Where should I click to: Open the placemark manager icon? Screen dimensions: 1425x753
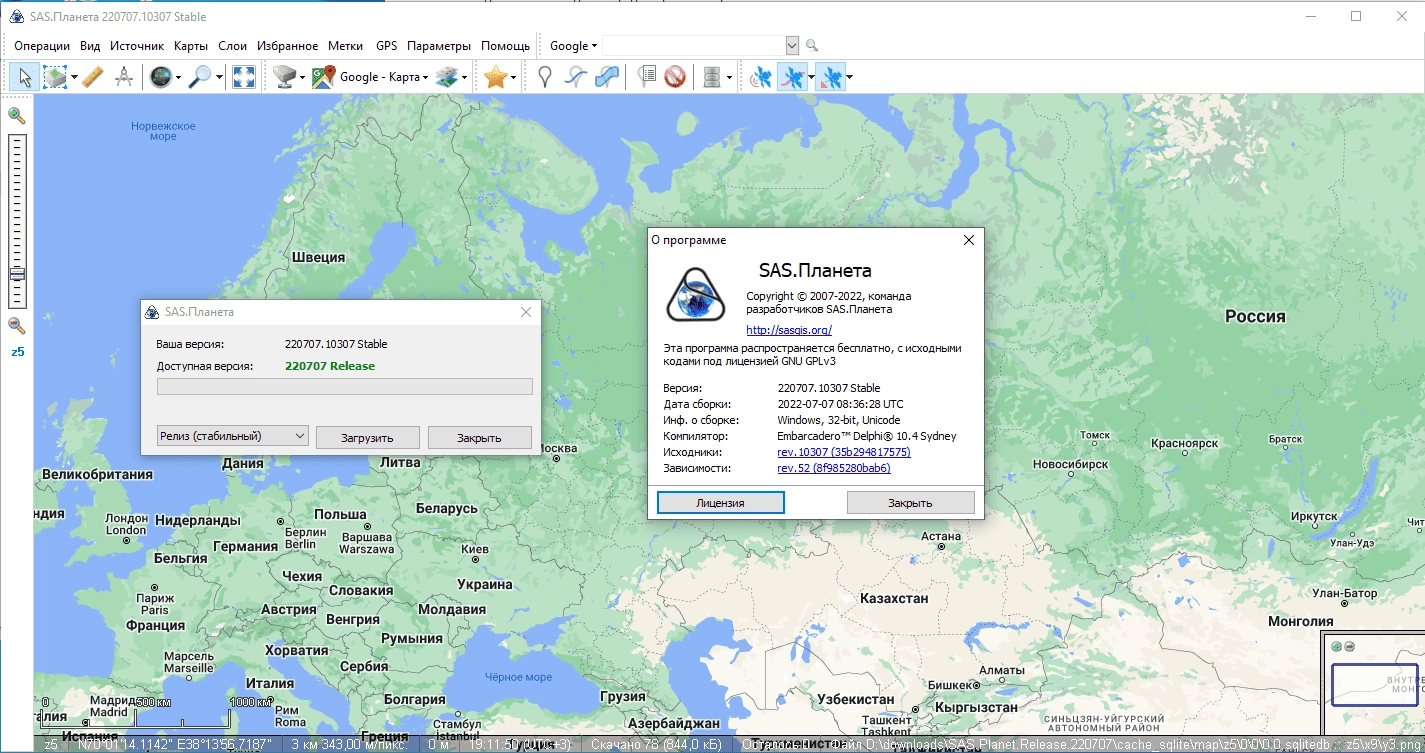(646, 77)
